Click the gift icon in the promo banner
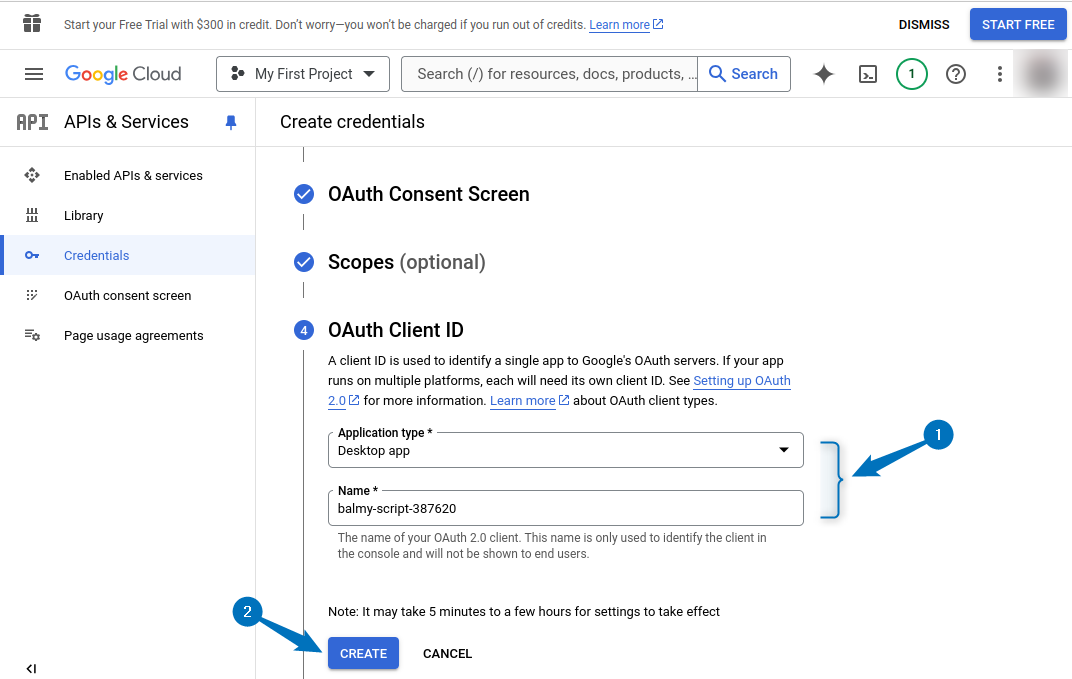1072x679 pixels. click(x=31, y=24)
